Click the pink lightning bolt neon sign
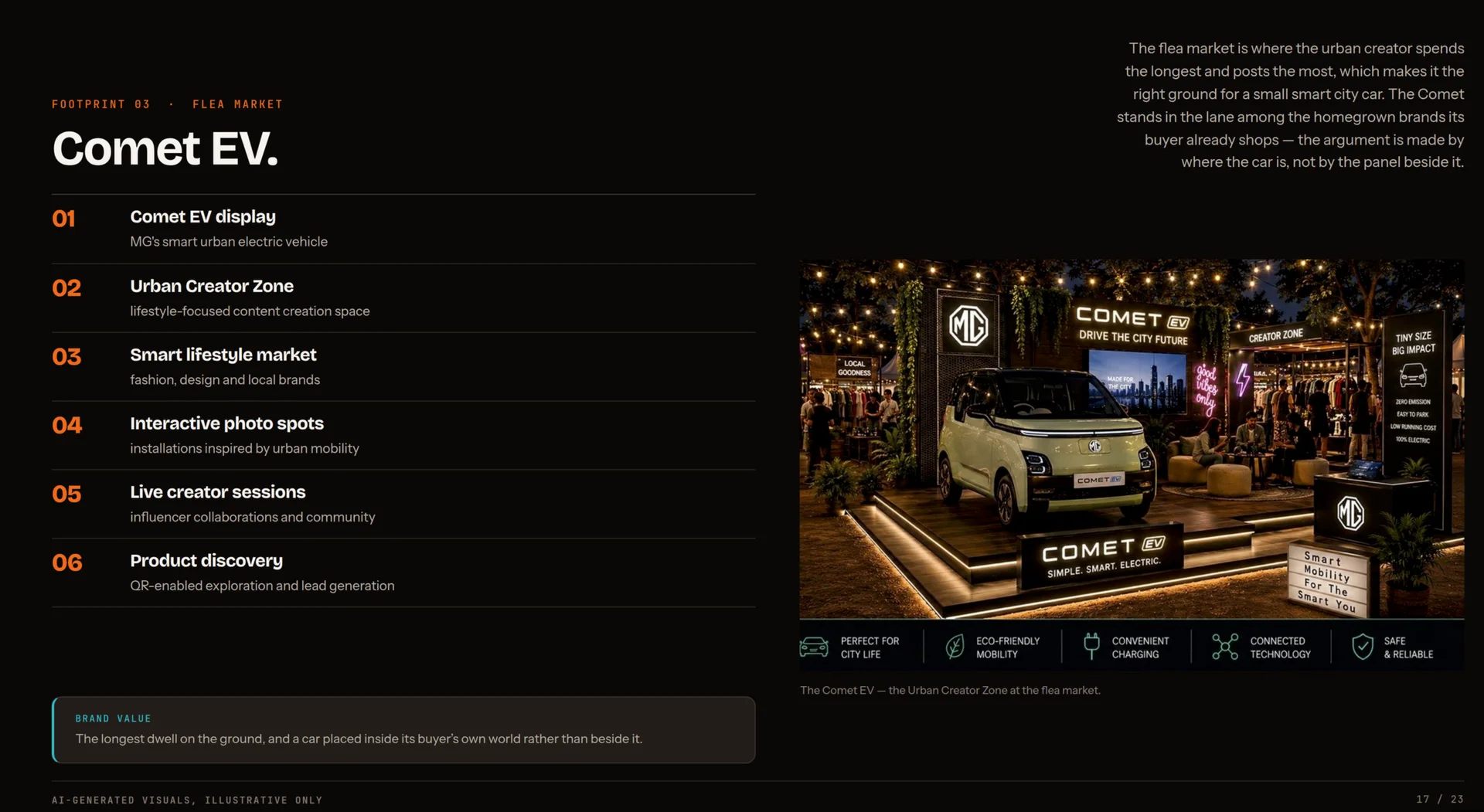Image resolution: width=1484 pixels, height=812 pixels. pos(1242,379)
